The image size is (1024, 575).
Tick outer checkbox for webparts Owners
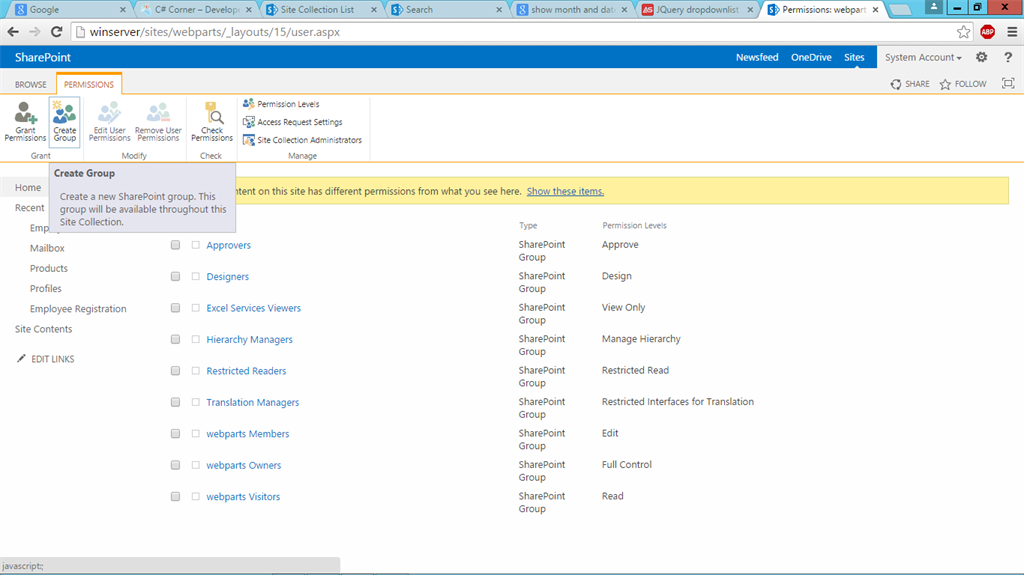click(x=175, y=465)
